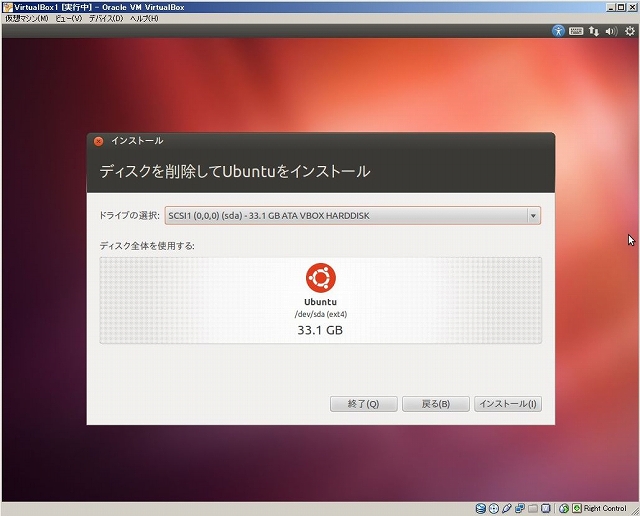
Task: Open the 仮想マシン(M) menu
Action: [x=27, y=19]
